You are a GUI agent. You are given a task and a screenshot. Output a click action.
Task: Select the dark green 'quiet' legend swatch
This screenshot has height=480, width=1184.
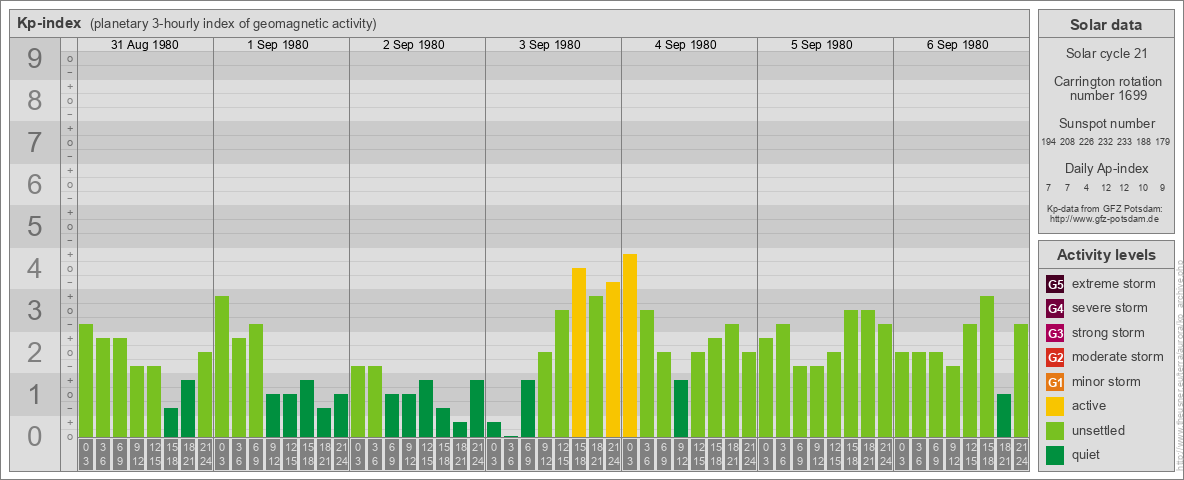click(x=1056, y=454)
